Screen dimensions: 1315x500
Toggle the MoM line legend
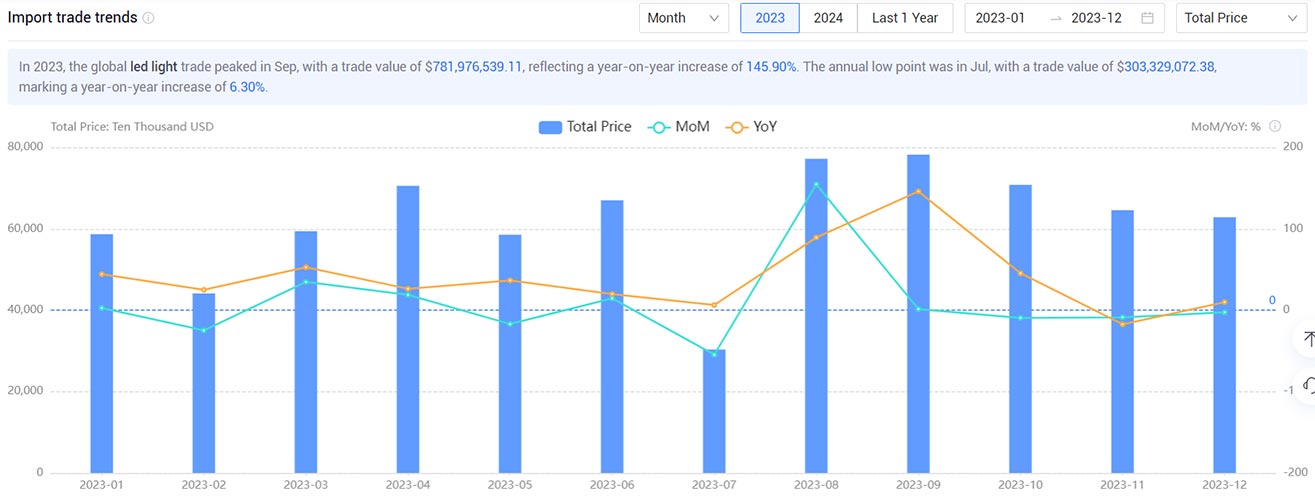tap(679, 127)
